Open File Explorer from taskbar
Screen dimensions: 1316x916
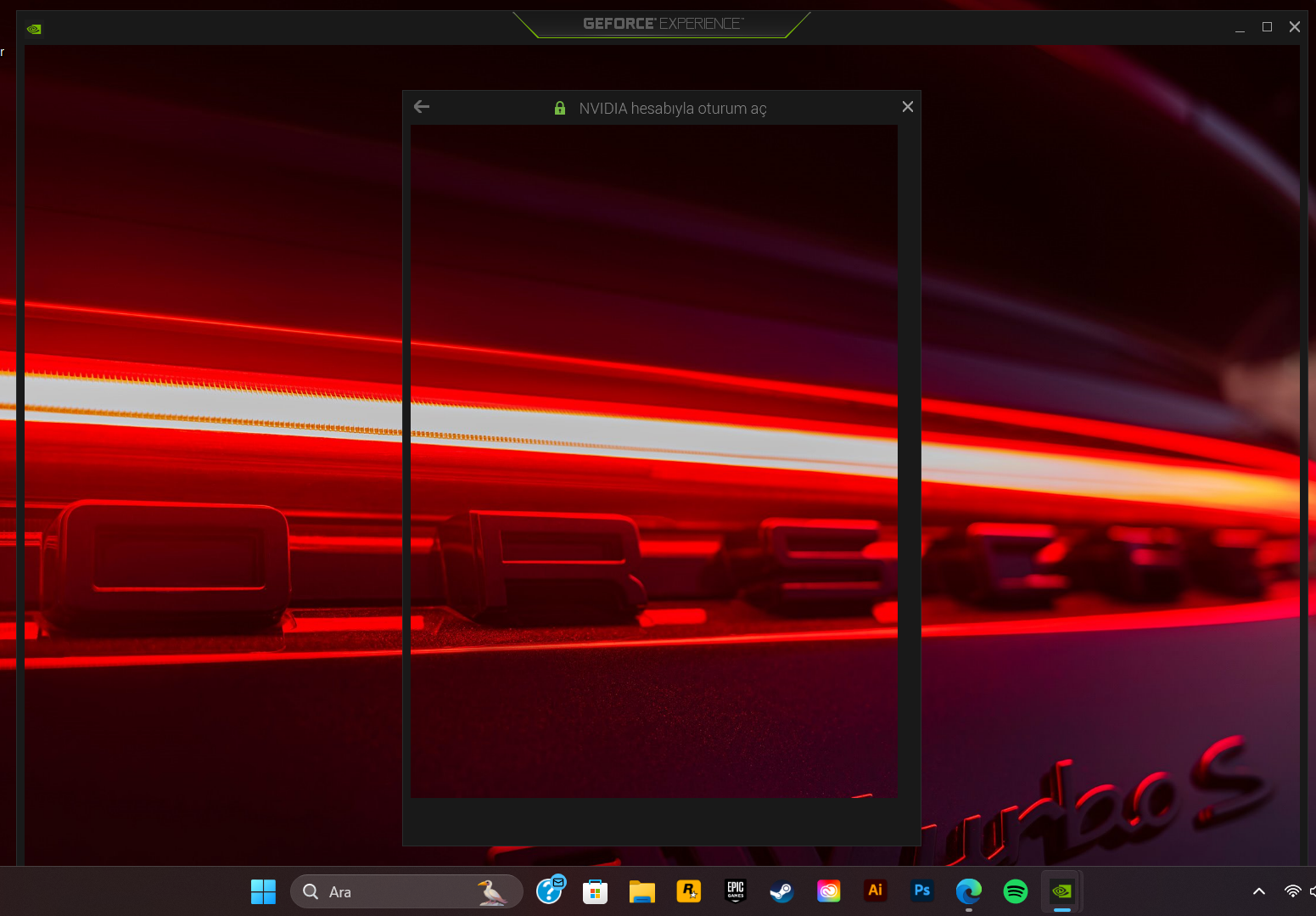(x=641, y=891)
